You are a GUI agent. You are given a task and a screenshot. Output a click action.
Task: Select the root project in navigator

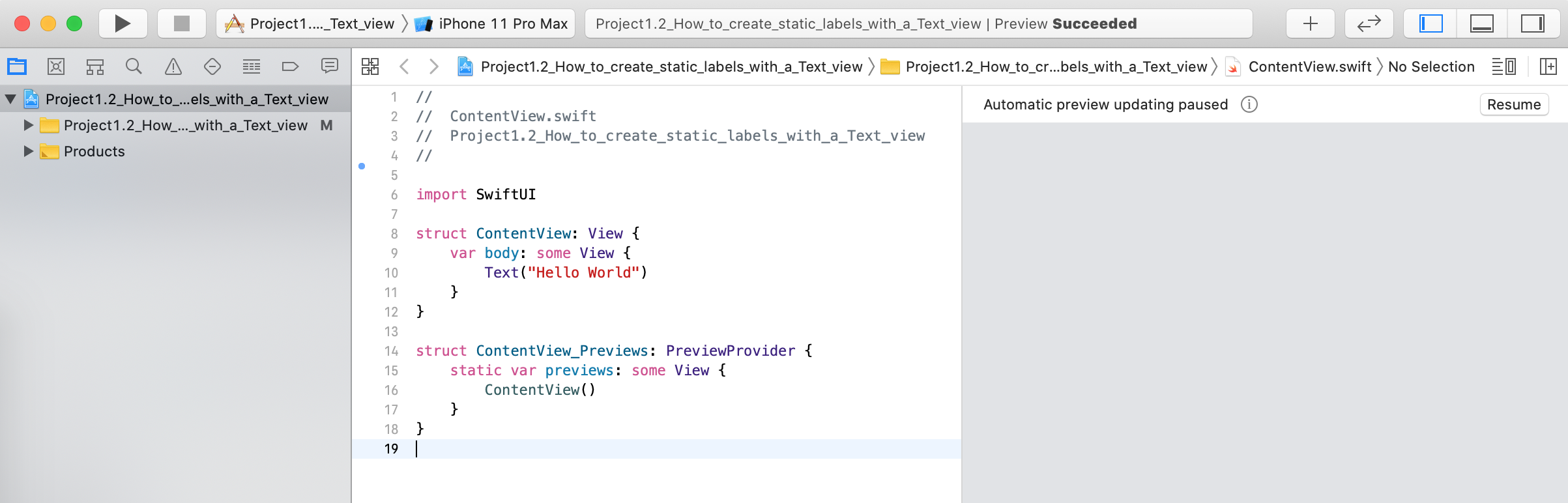tap(176, 99)
